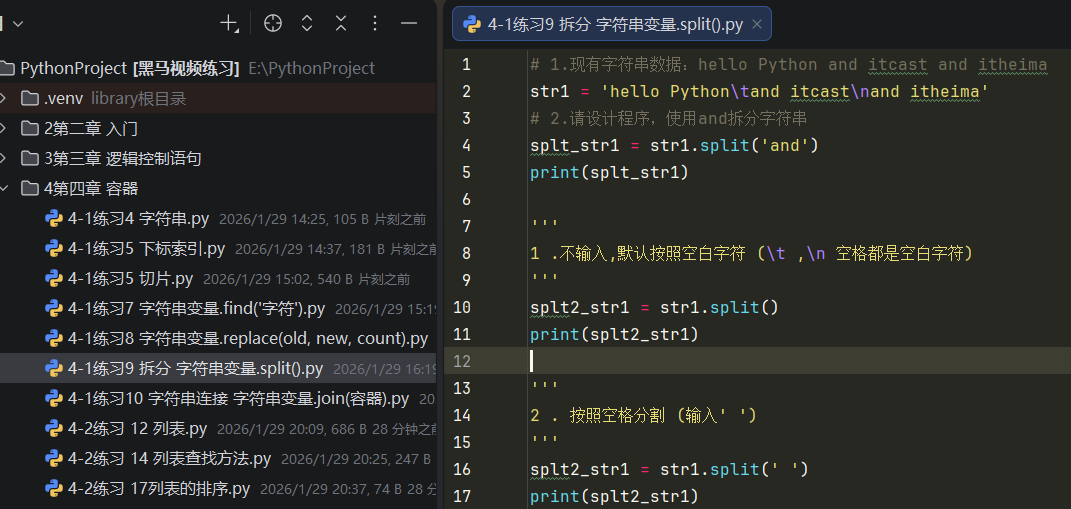This screenshot has height=509, width=1071.
Task: Select opened file crosshair locate icon
Action: [x=273, y=23]
